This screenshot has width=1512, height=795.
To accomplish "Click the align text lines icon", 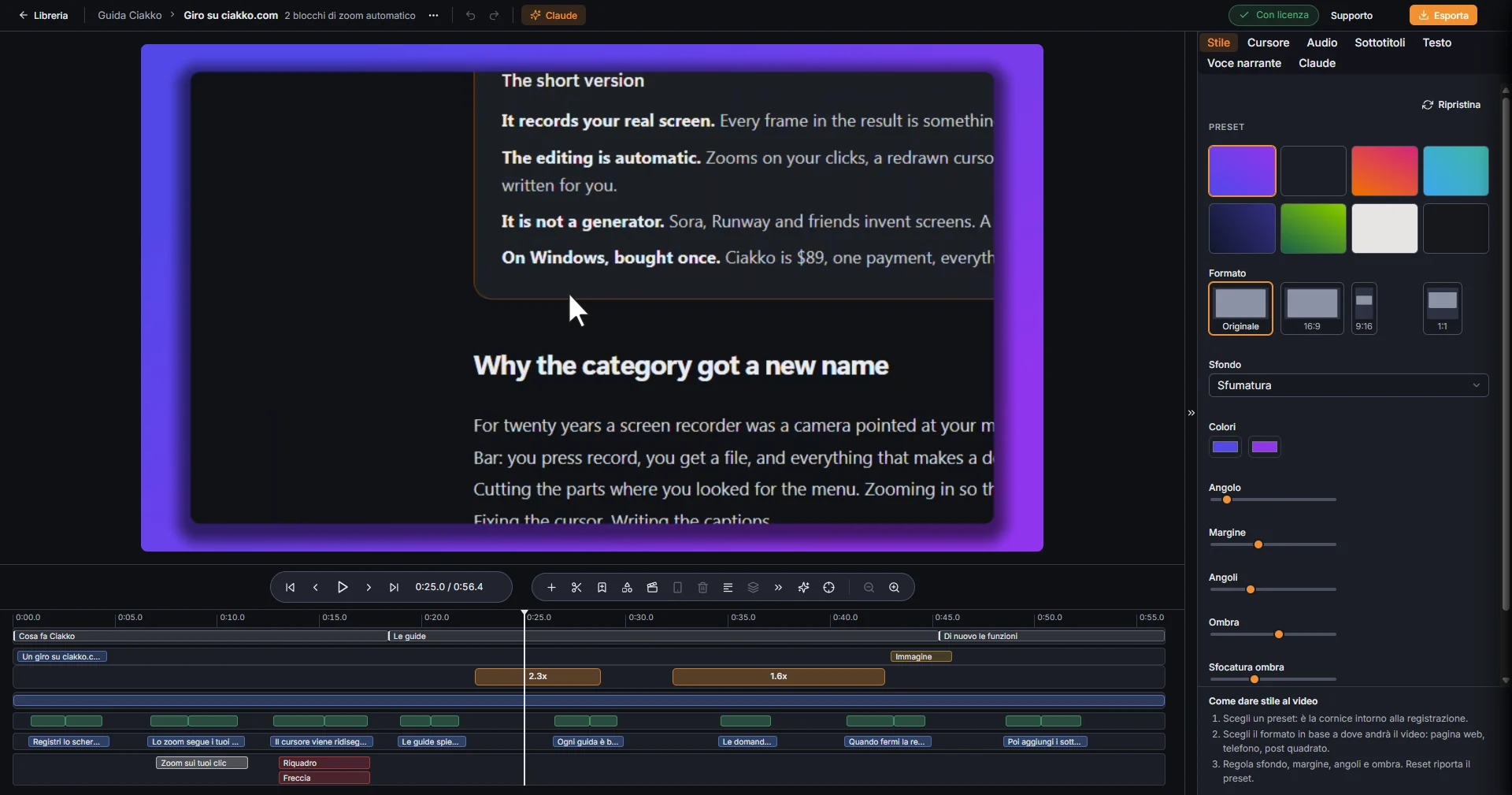I will tap(728, 588).
